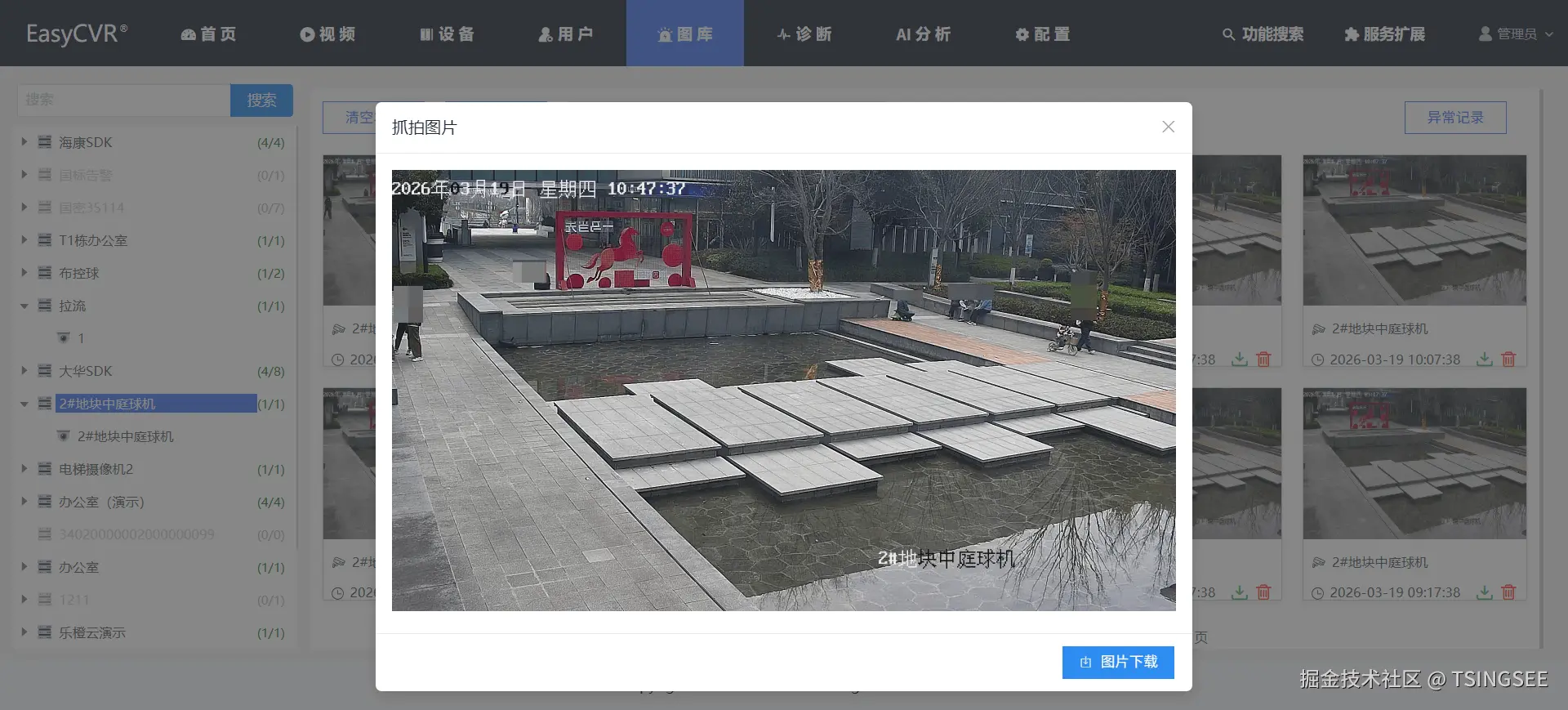Select the 海康SDK group label
Screen dimensions: 1568x710
pos(86,142)
